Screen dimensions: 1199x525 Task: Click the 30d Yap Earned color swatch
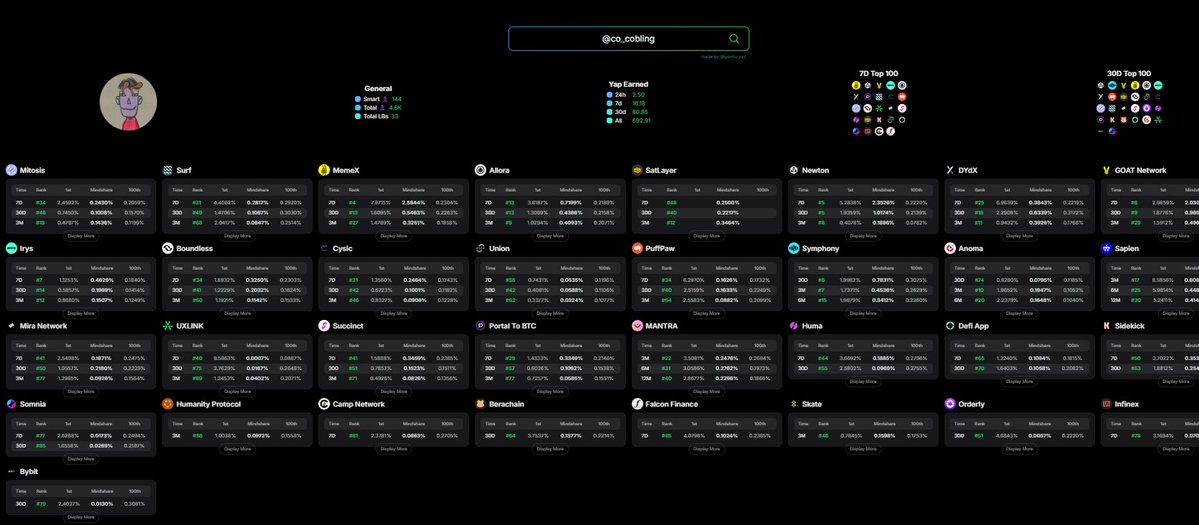(x=609, y=112)
